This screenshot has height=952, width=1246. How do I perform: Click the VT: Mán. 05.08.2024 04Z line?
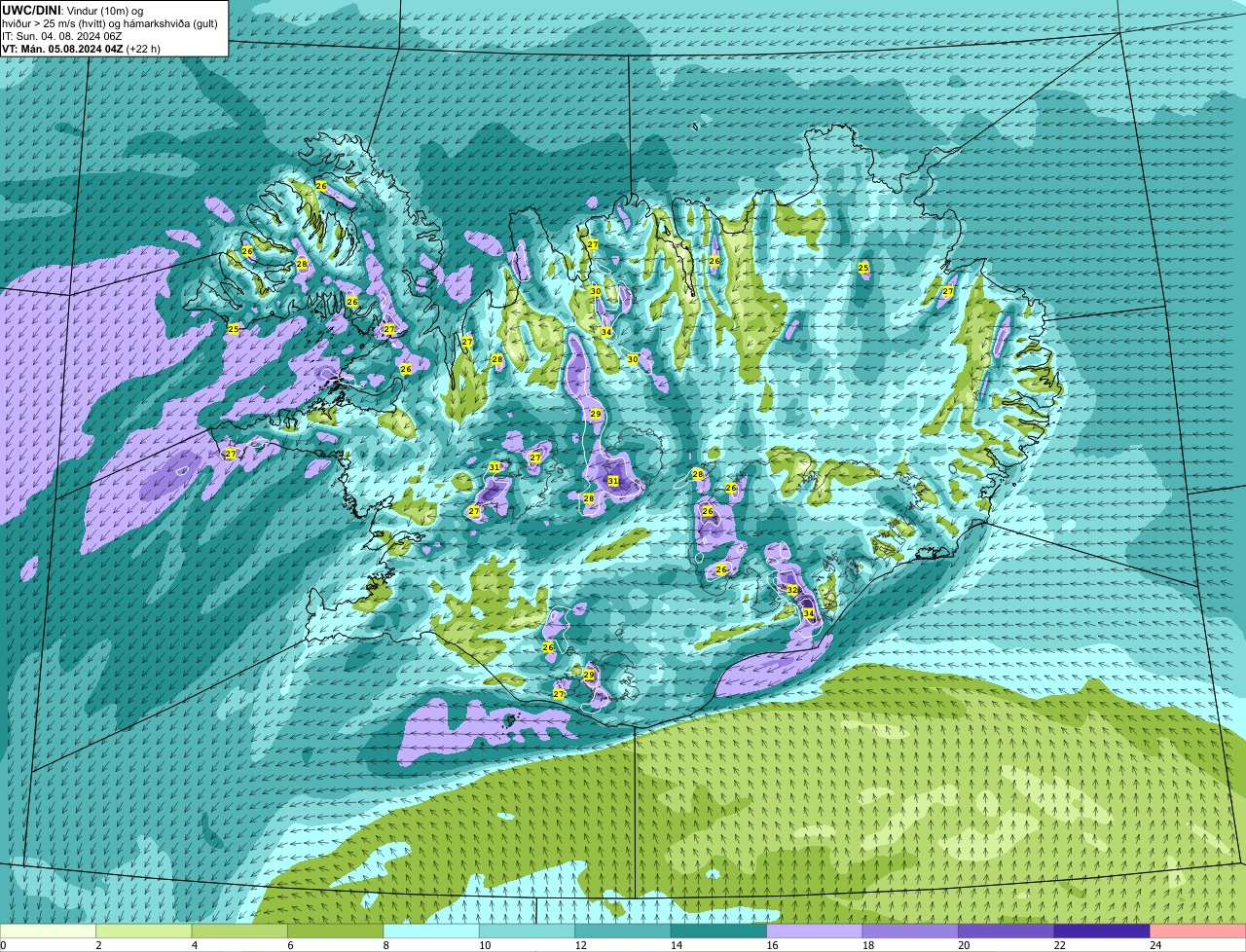coord(81,49)
